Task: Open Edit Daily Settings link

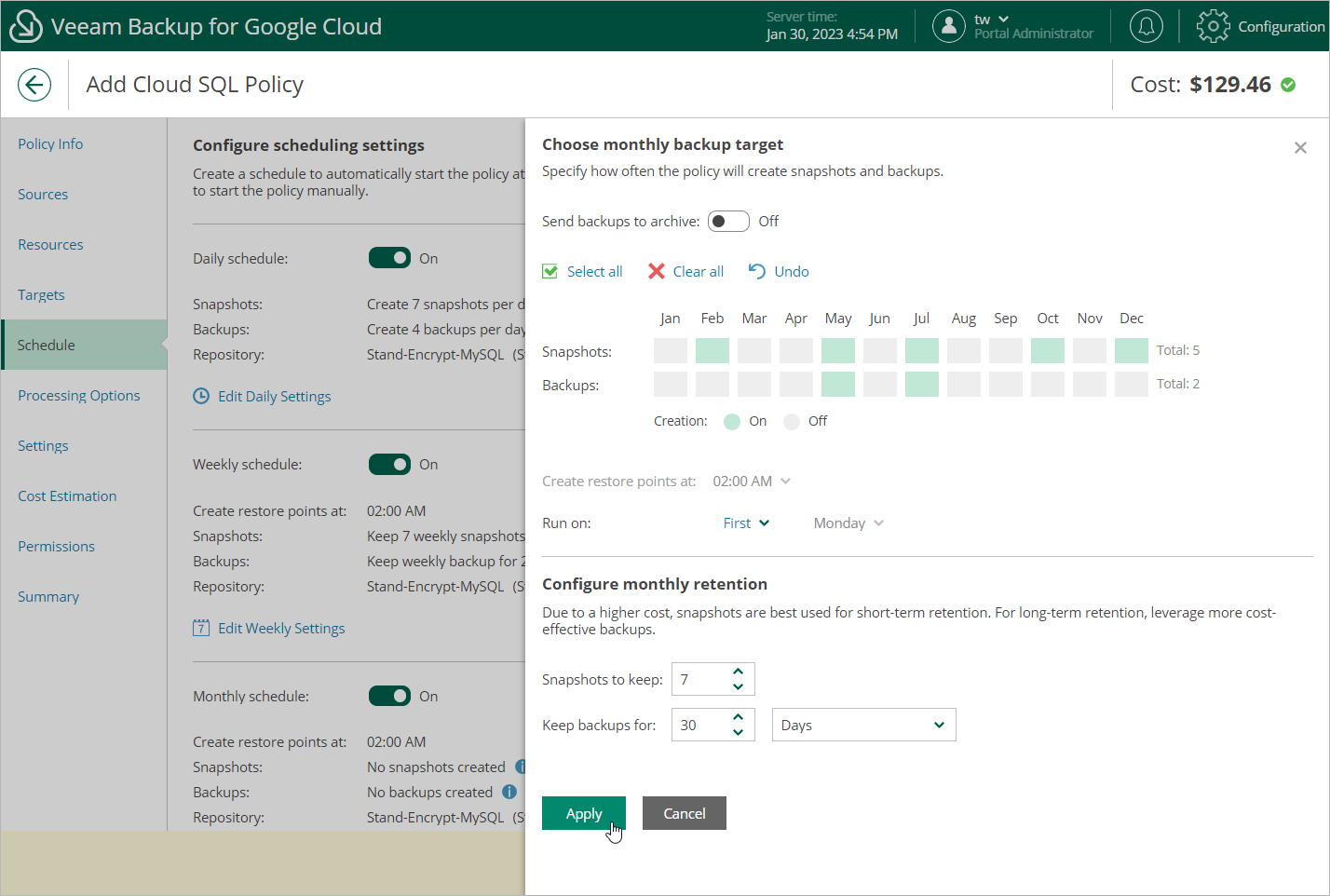Action: (275, 396)
